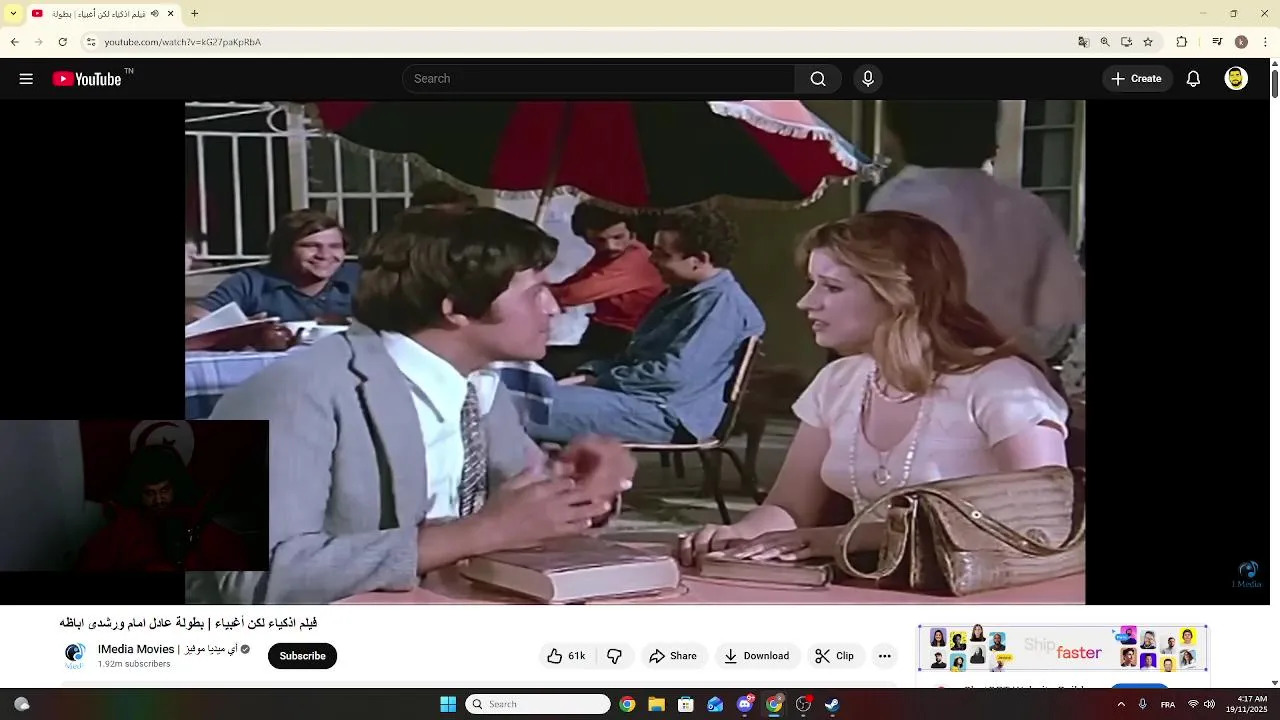
Task: Go to YouTube home via logo
Action: (x=87, y=79)
